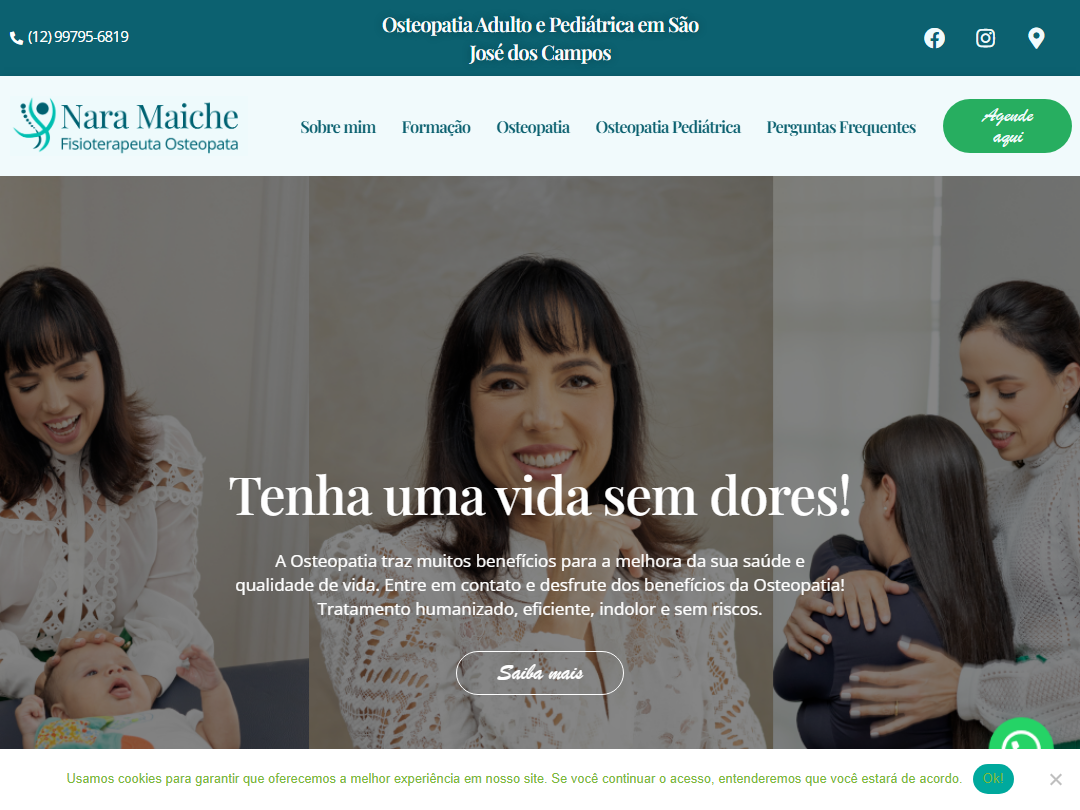
Task: Click the green Agende aqui button
Action: (x=1006, y=126)
